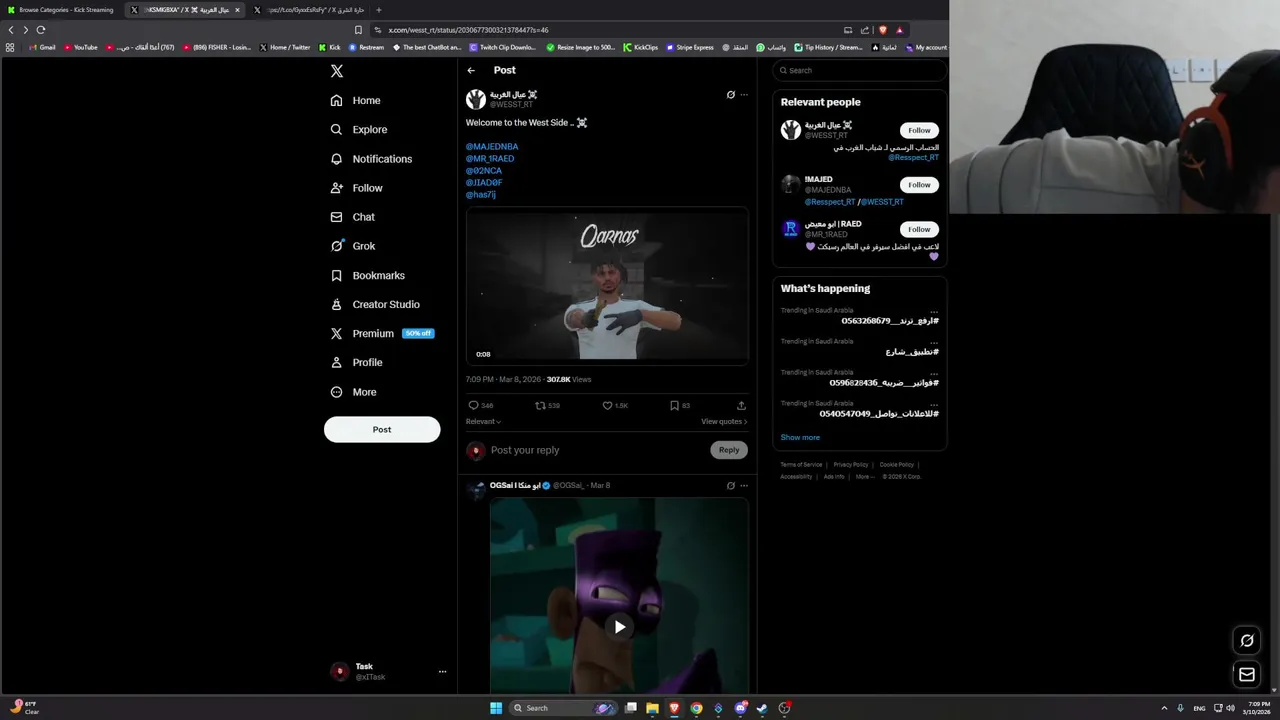The height and width of the screenshot is (720, 1280).
Task: Open the Follow section in sidebar
Action: click(x=357, y=188)
